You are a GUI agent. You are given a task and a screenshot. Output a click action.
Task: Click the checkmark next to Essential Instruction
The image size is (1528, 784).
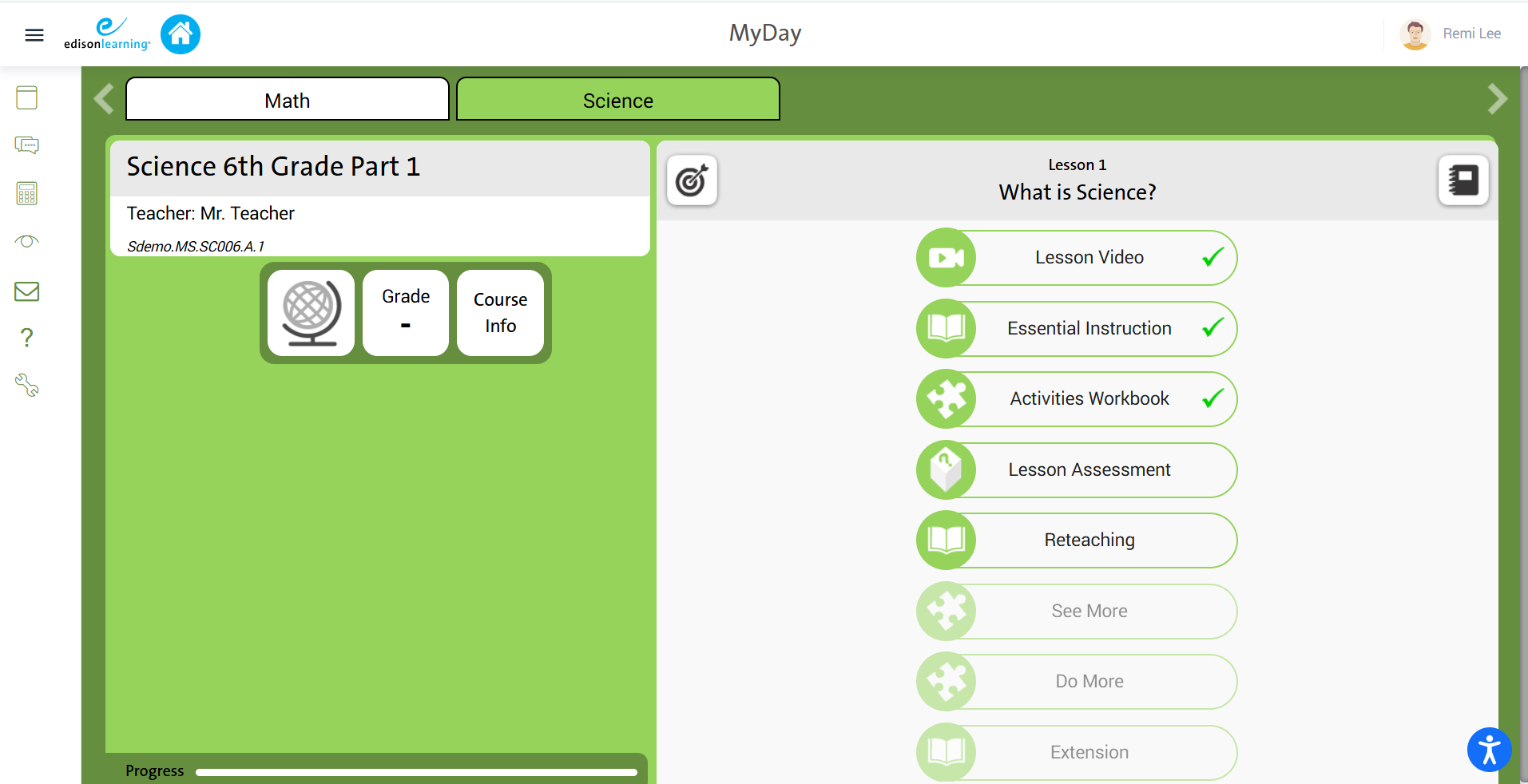pos(1210,328)
